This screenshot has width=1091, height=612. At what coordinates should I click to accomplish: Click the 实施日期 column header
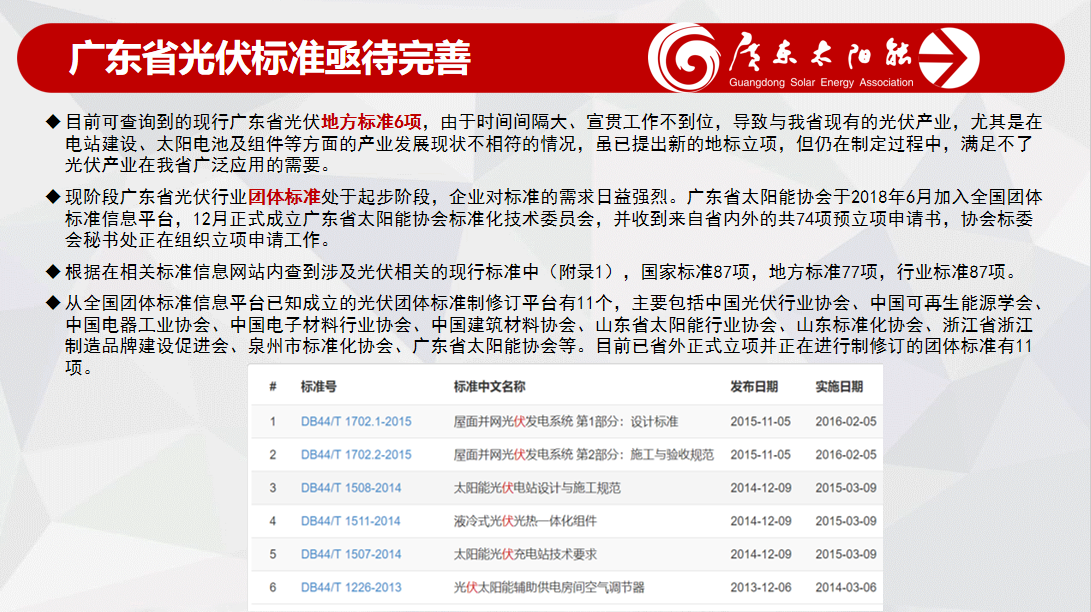tap(839, 387)
